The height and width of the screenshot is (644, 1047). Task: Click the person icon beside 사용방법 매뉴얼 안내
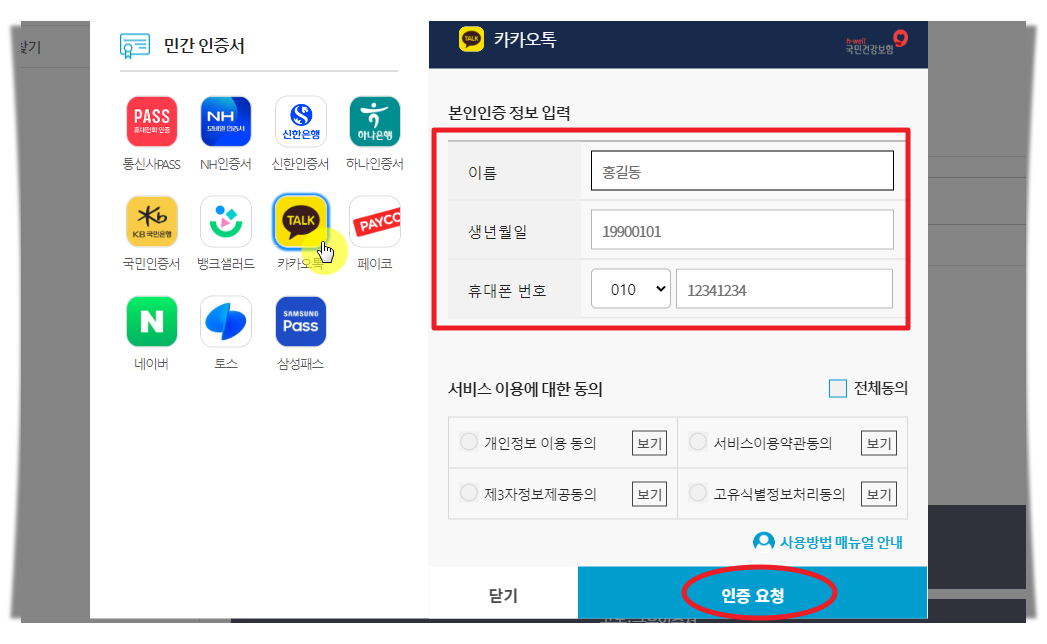(763, 542)
